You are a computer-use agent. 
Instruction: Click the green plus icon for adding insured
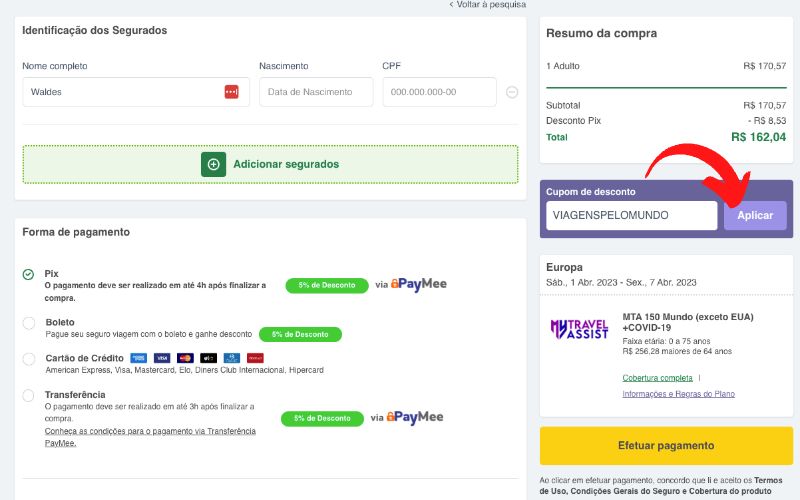click(x=213, y=164)
